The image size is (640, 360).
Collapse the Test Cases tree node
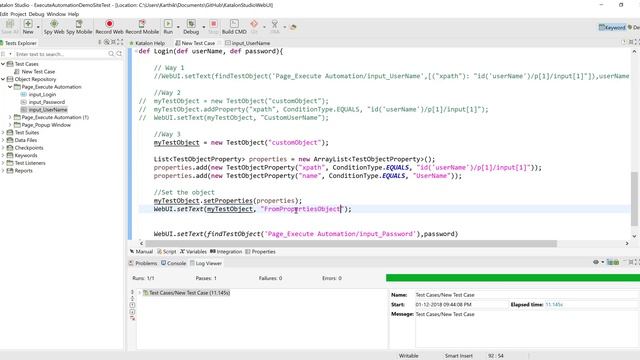(3, 64)
